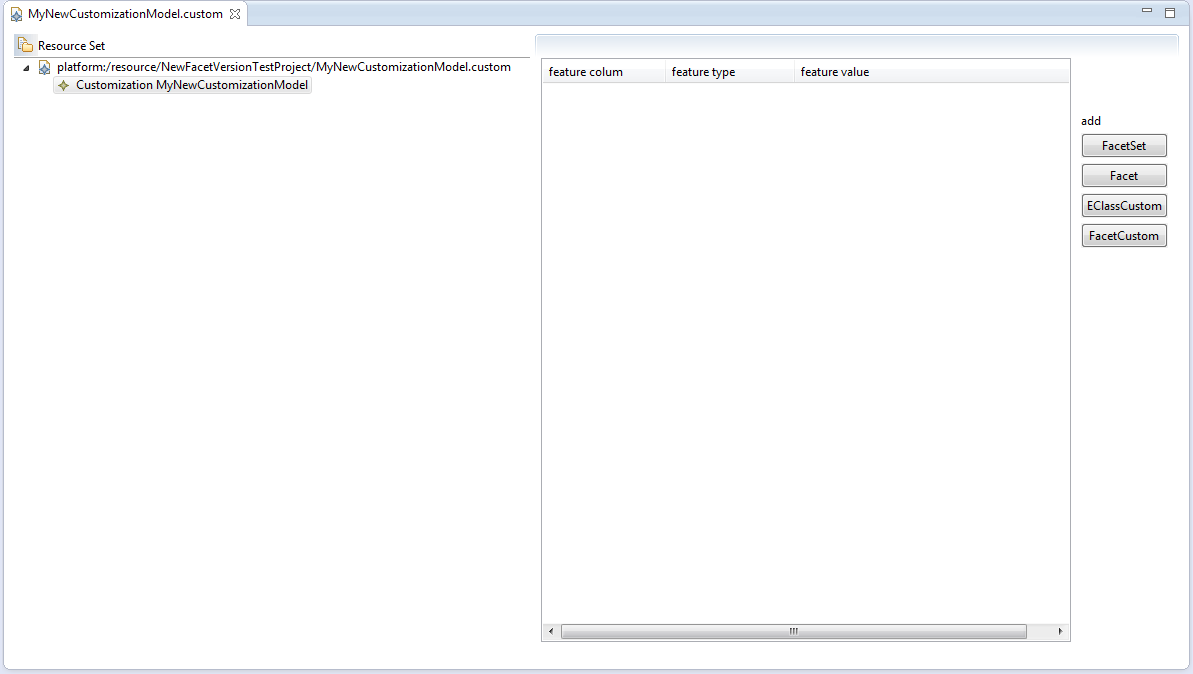
Task: Add a FacetSet
Action: click(x=1124, y=145)
